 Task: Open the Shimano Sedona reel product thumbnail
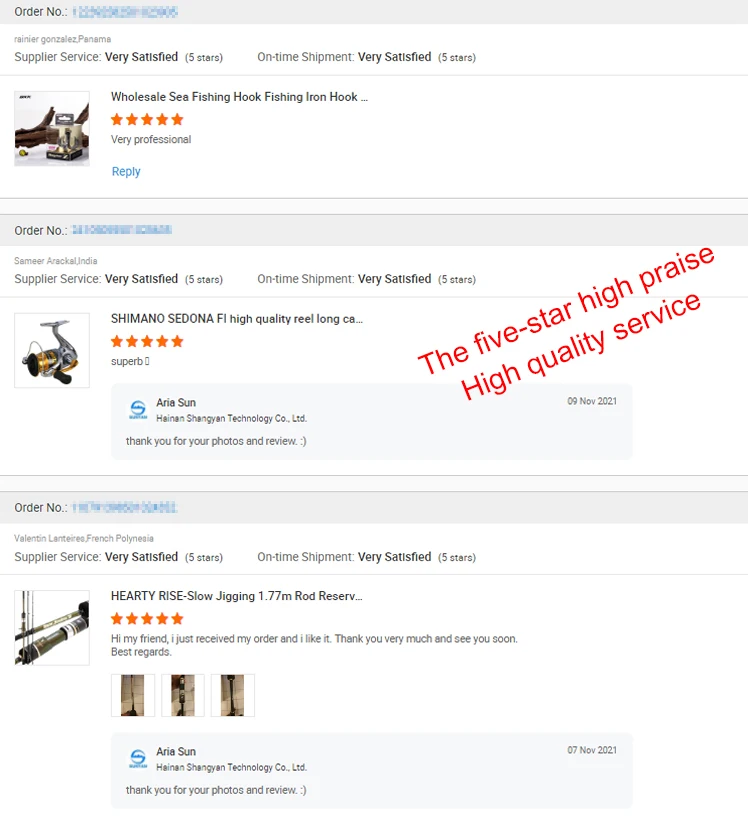tap(52, 350)
